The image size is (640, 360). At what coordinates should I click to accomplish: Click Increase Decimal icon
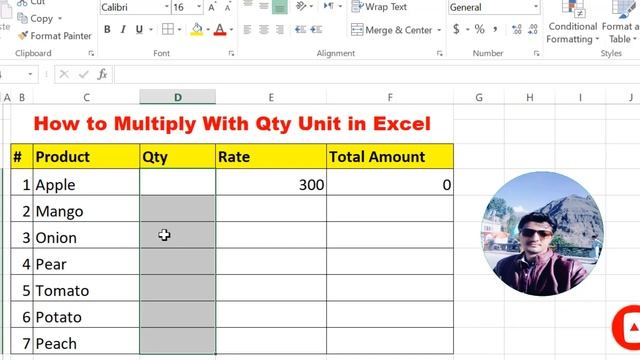pos(517,29)
